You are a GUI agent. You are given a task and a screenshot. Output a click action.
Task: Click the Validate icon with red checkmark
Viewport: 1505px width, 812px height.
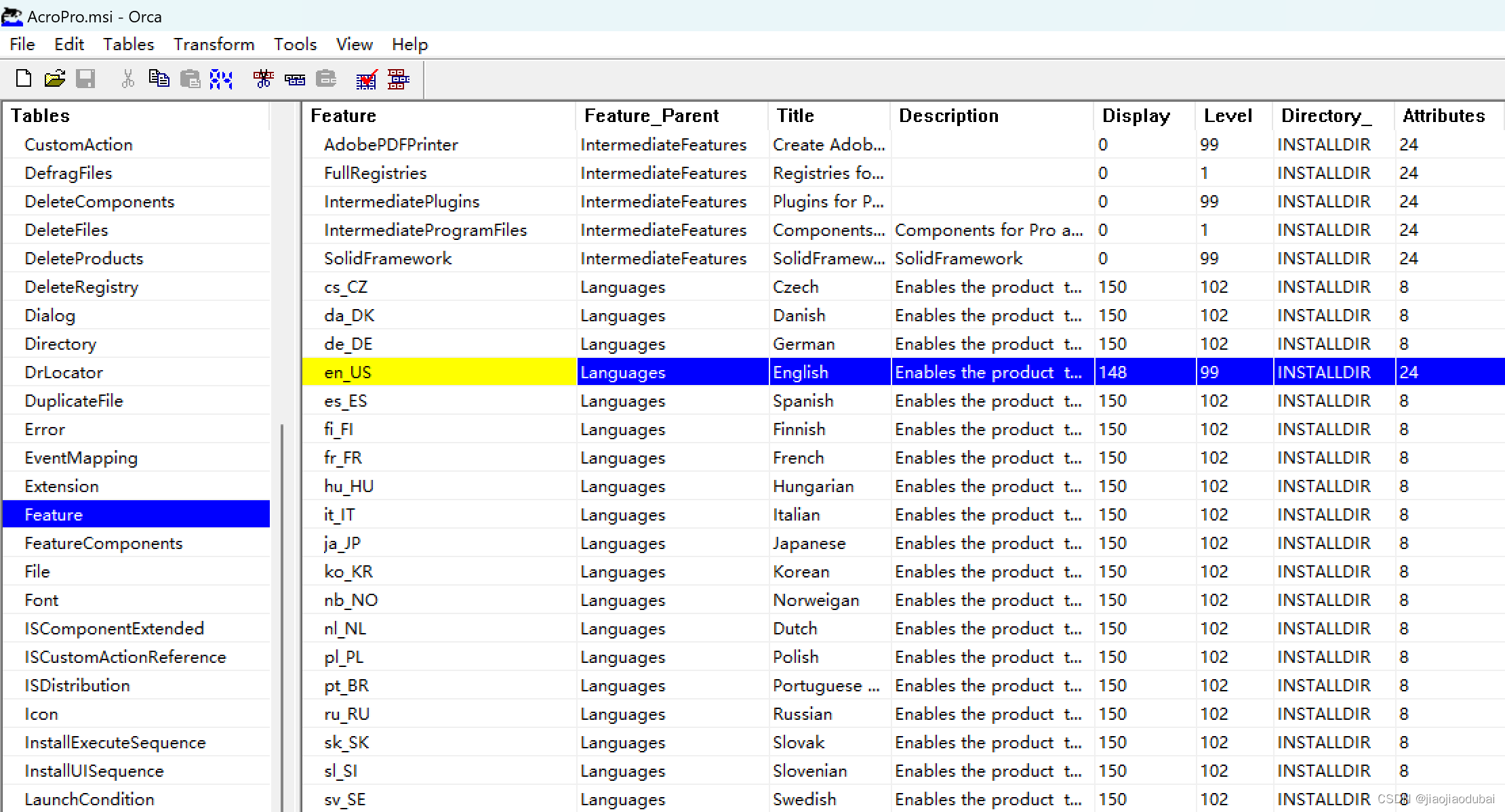tap(366, 79)
